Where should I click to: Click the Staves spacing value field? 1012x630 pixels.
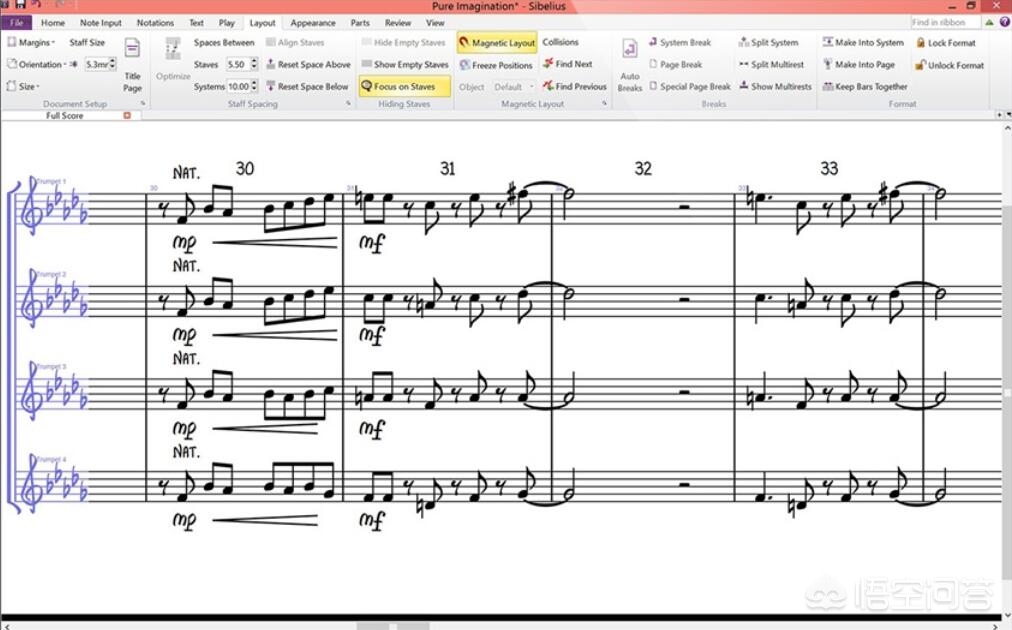click(x=237, y=65)
